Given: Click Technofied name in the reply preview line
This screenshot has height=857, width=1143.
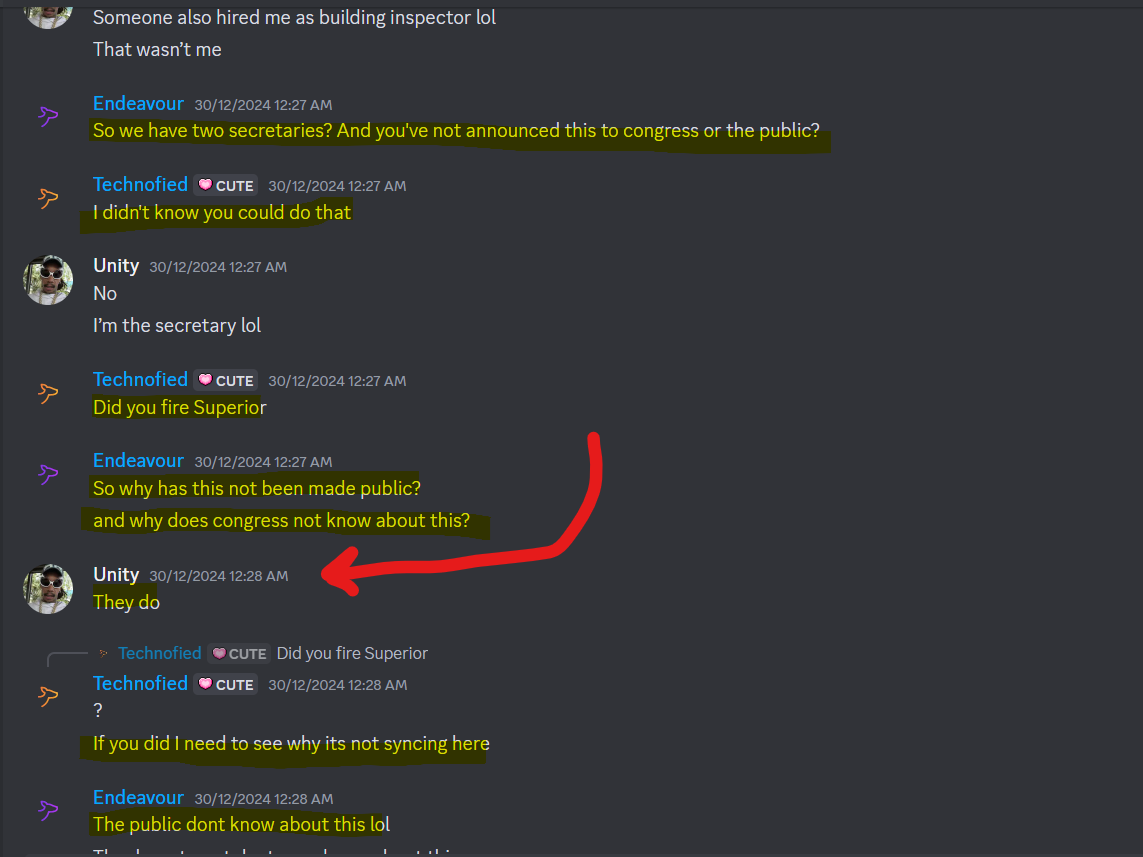Looking at the screenshot, I should point(160,653).
